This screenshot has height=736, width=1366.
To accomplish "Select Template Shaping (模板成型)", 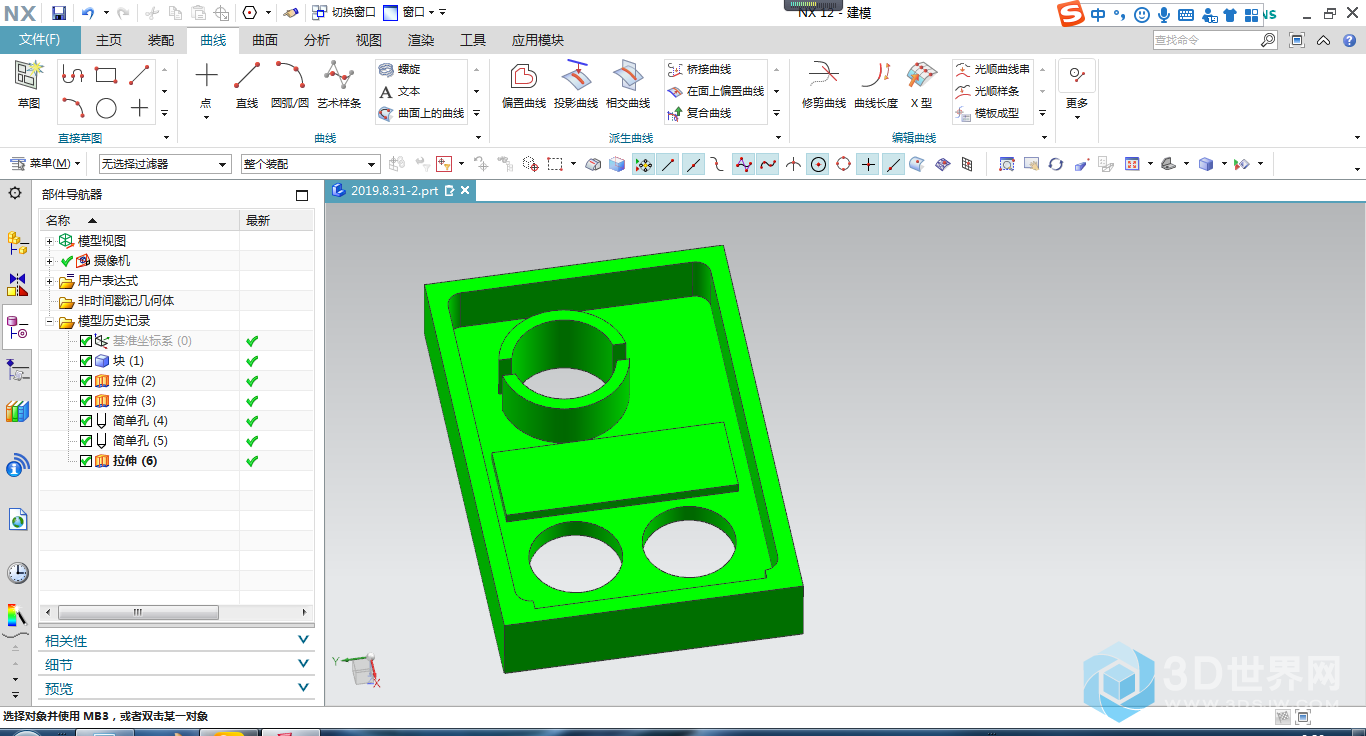I will click(x=987, y=113).
